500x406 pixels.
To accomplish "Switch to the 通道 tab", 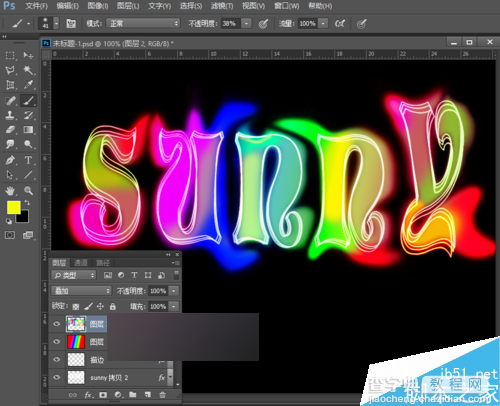I will 80,263.
